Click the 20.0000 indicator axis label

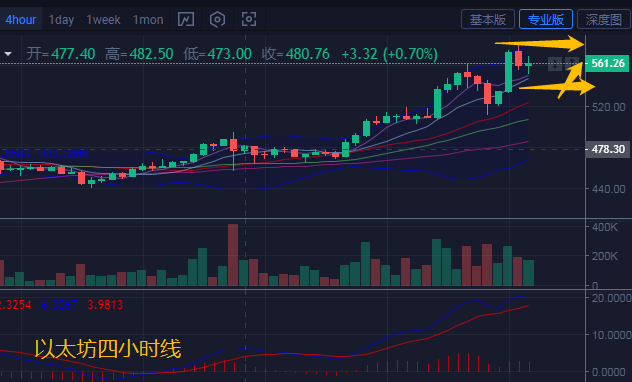[611, 298]
